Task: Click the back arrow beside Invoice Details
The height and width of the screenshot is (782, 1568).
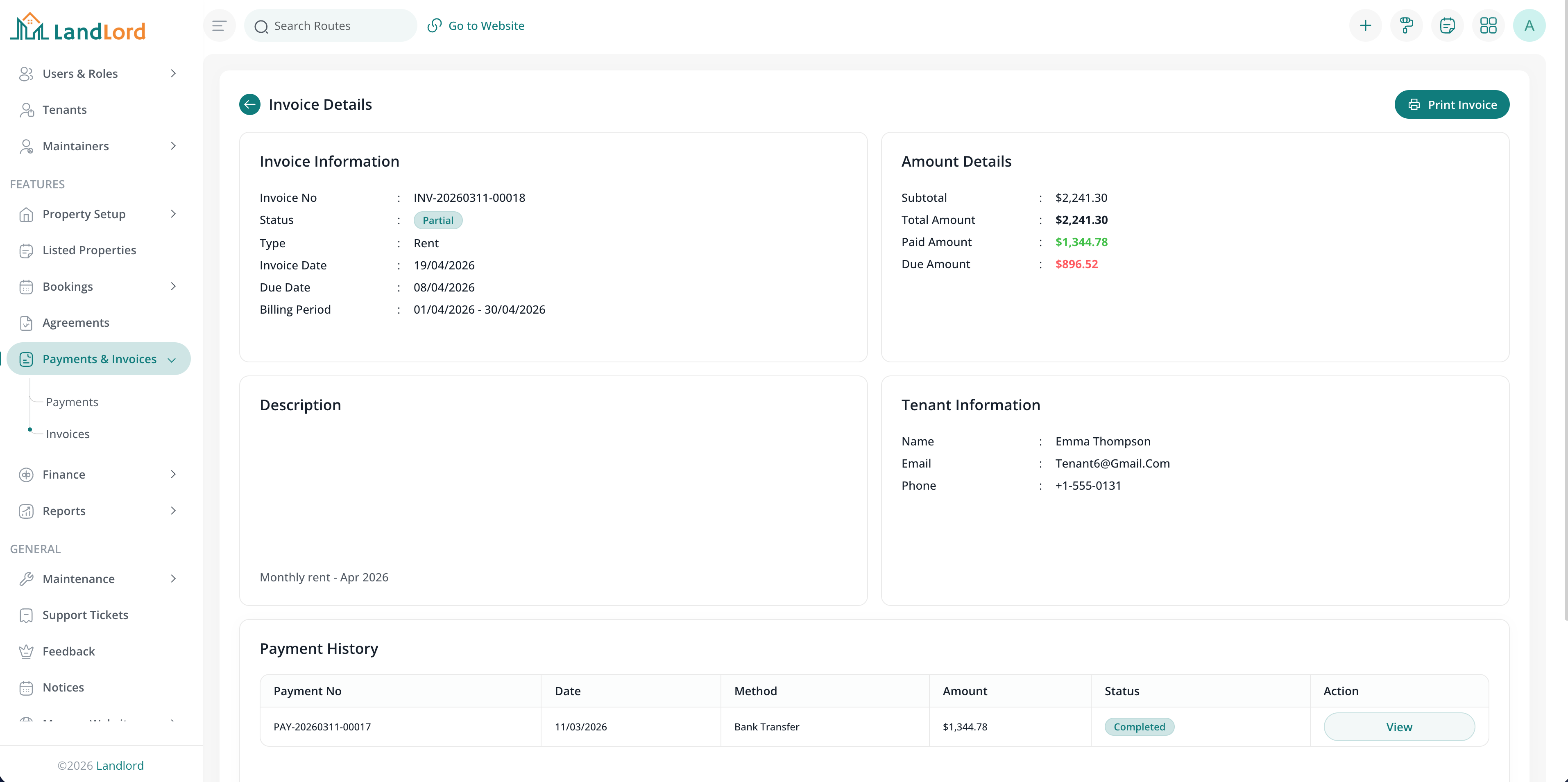Action: [x=249, y=104]
